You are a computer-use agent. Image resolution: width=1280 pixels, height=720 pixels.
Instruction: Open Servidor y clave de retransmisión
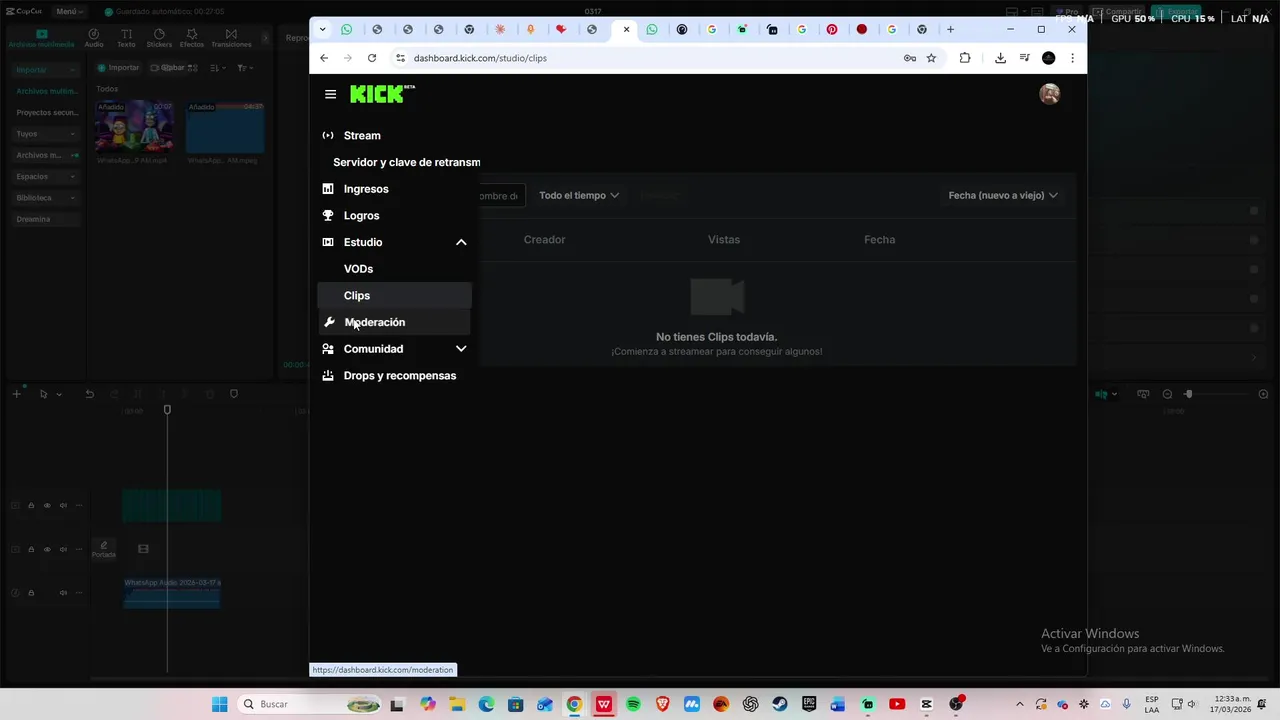click(x=406, y=162)
